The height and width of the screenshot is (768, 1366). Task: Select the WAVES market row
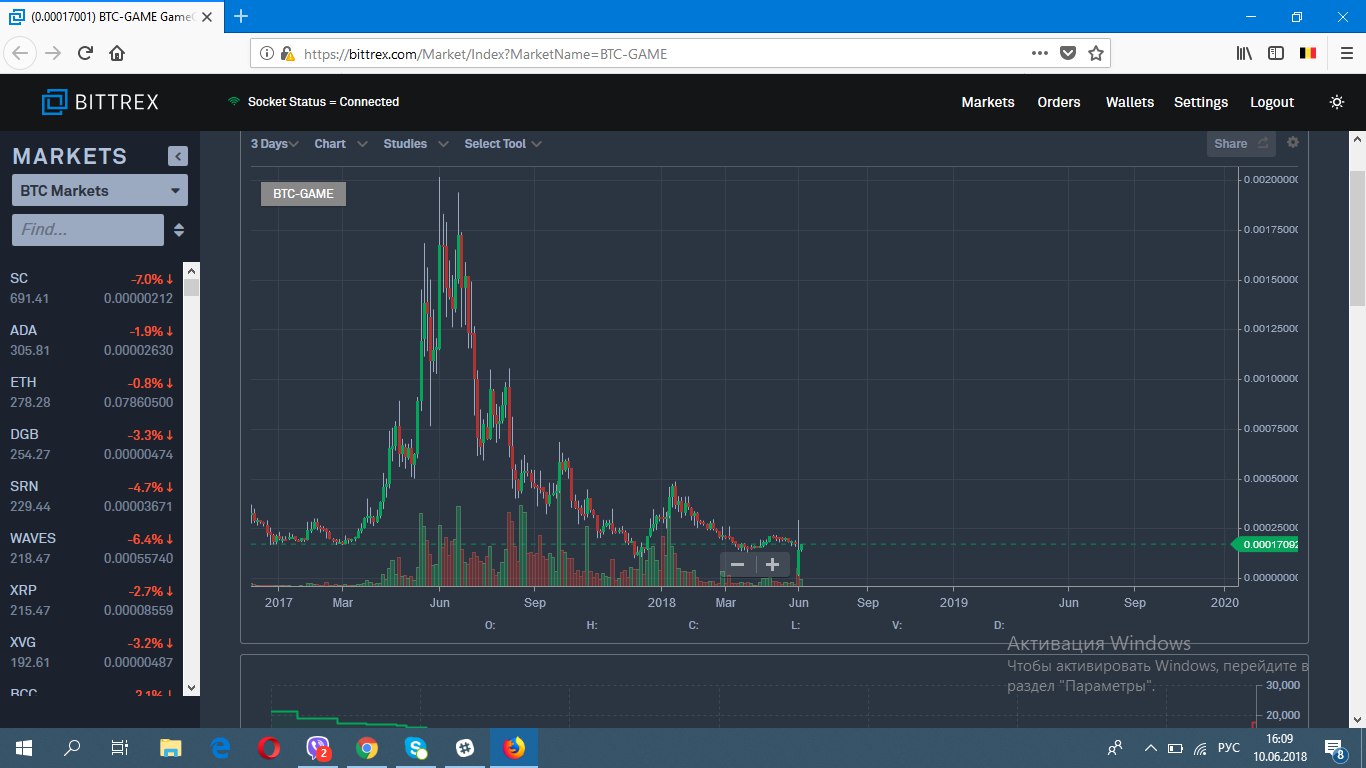(92, 548)
